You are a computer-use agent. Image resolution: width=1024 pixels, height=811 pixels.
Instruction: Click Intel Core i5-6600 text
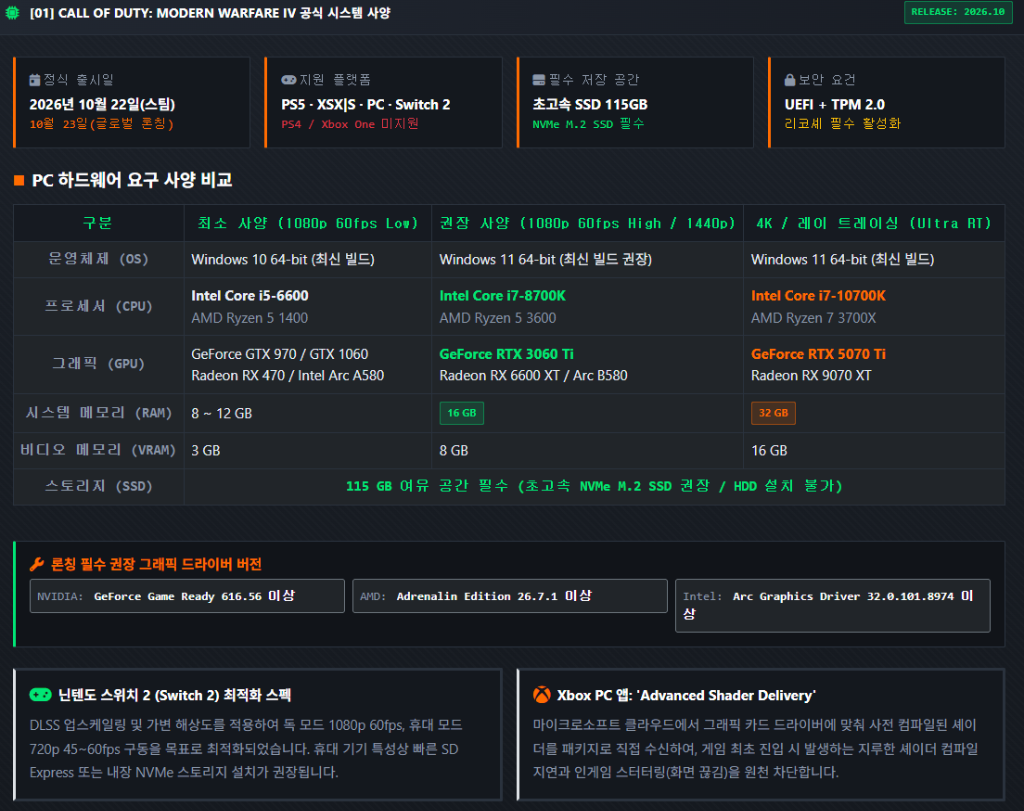click(x=249, y=296)
